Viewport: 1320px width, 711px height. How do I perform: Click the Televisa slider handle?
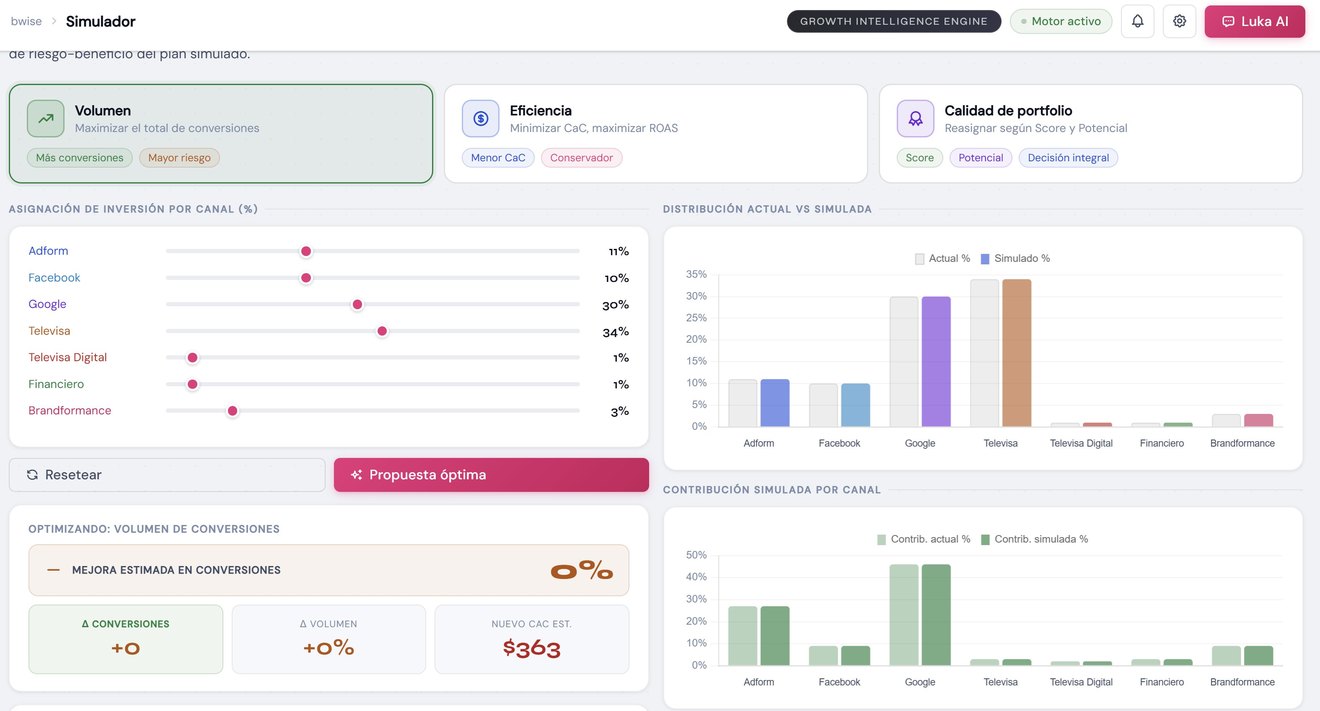coord(382,331)
